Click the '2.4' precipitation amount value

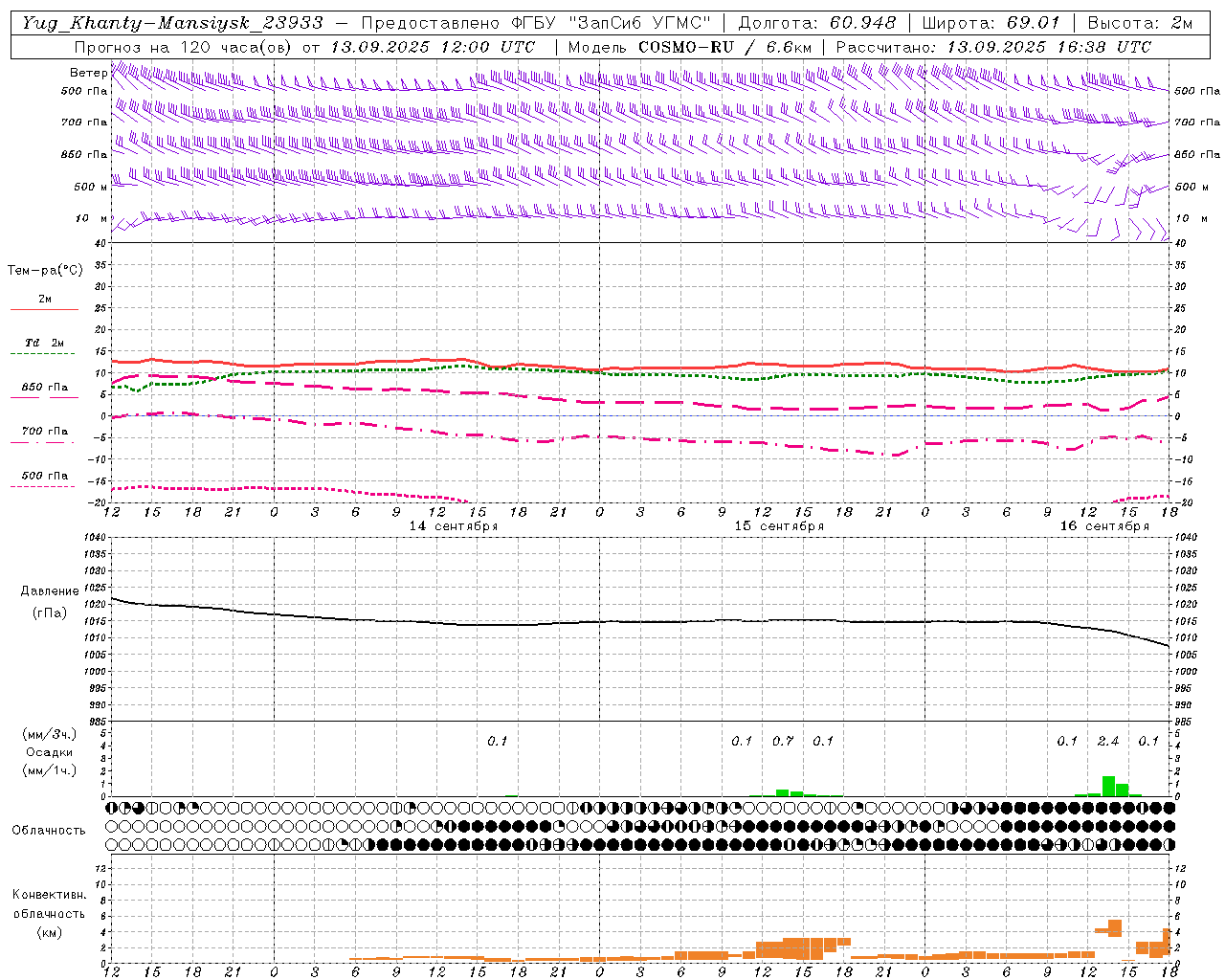pos(1108,742)
